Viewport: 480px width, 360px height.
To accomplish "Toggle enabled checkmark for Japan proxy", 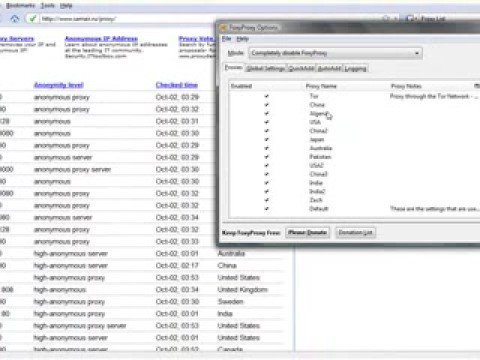I will tap(266, 139).
